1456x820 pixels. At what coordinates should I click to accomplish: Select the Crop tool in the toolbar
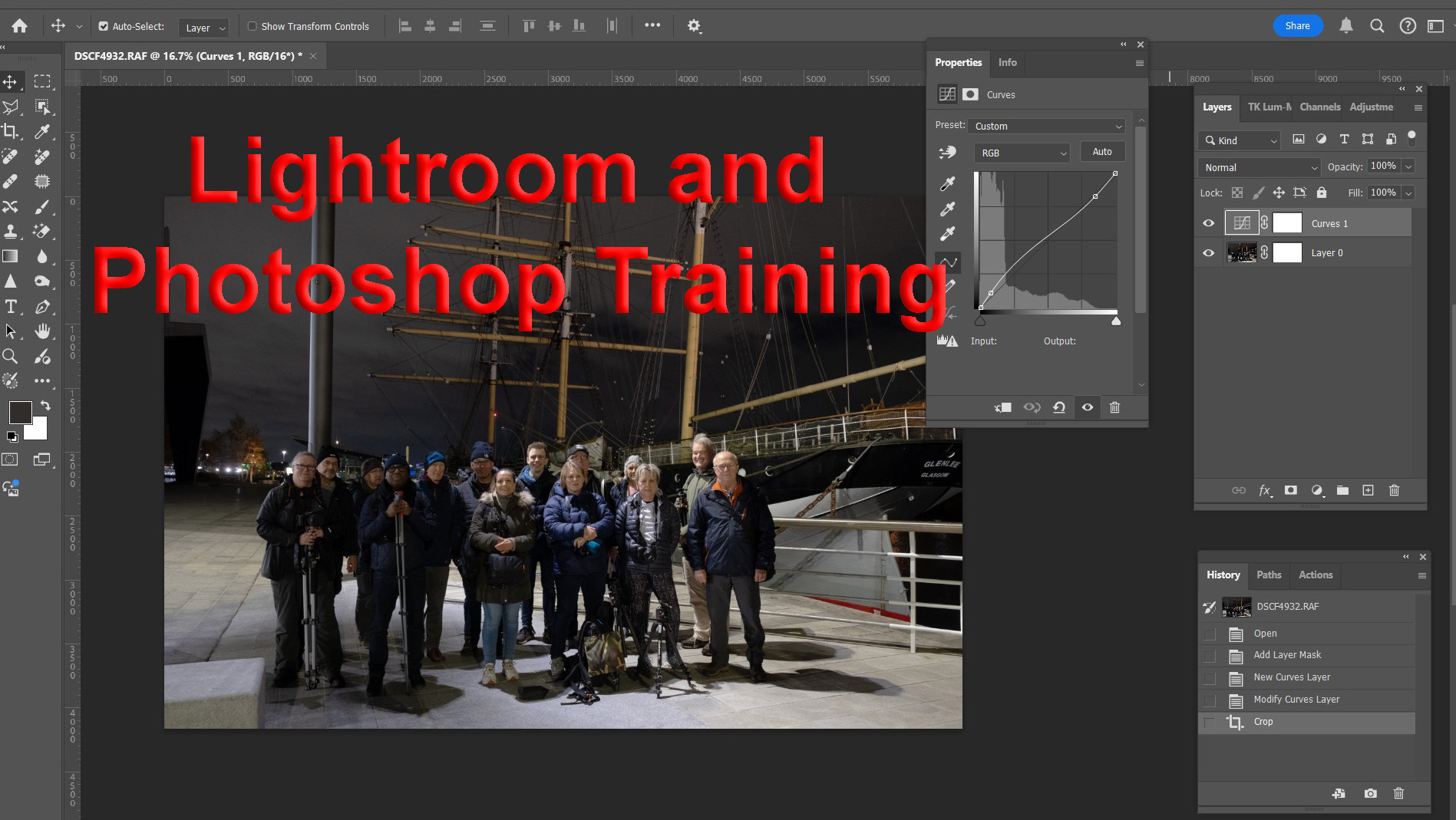tap(11, 131)
